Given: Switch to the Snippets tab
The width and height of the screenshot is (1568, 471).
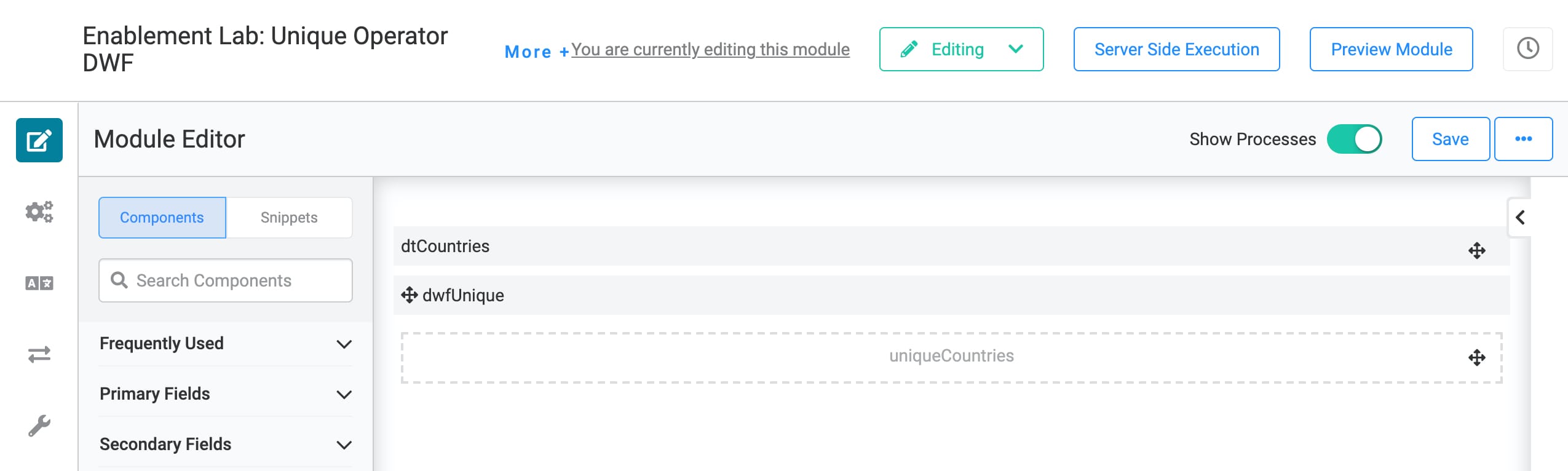Looking at the screenshot, I should coord(289,218).
